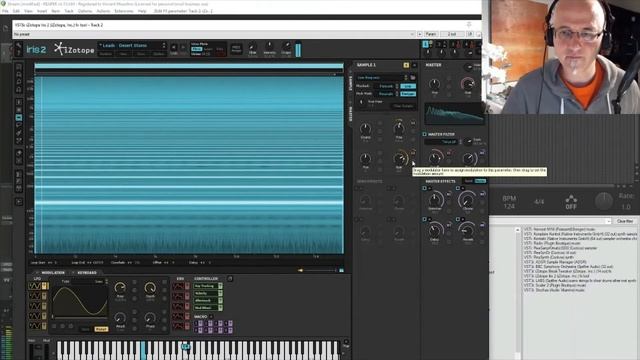Click the iZotope logo
The width and height of the screenshot is (640, 360).
point(74,49)
